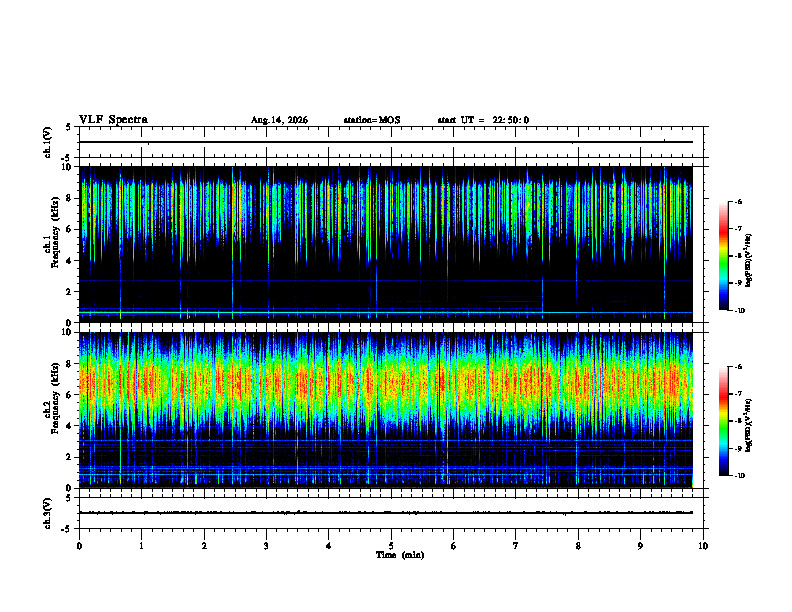Viewport: 792px width, 612px height.
Task: Click the "VLF Spectra" title text
Action: (113, 120)
